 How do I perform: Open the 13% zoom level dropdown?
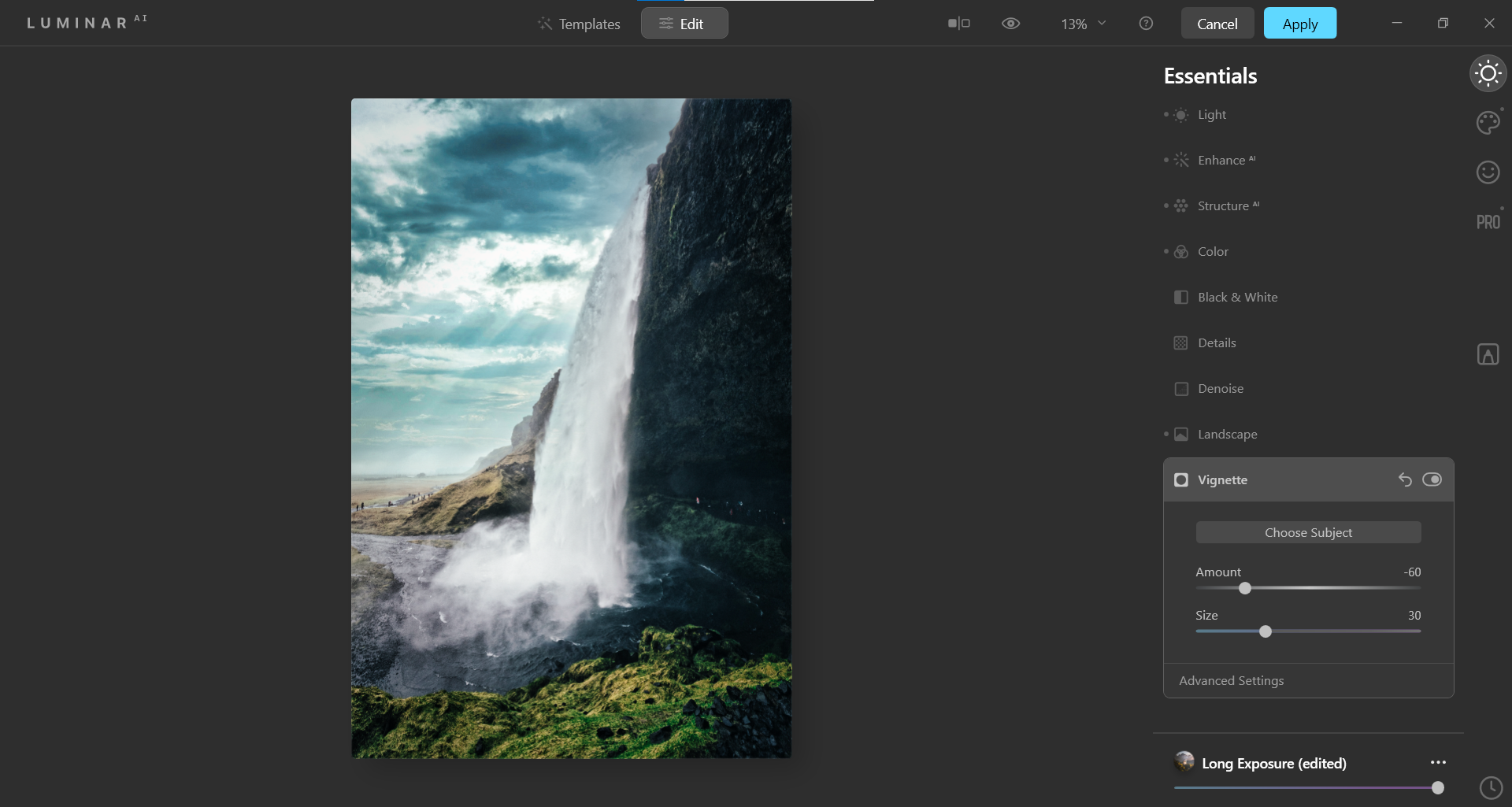tap(1083, 24)
